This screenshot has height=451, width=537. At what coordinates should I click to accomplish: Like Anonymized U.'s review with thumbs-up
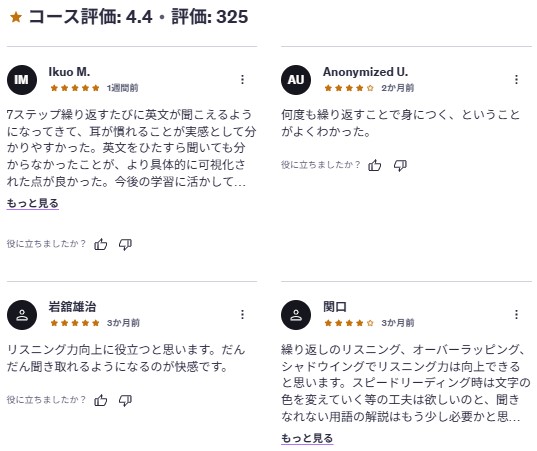click(375, 165)
